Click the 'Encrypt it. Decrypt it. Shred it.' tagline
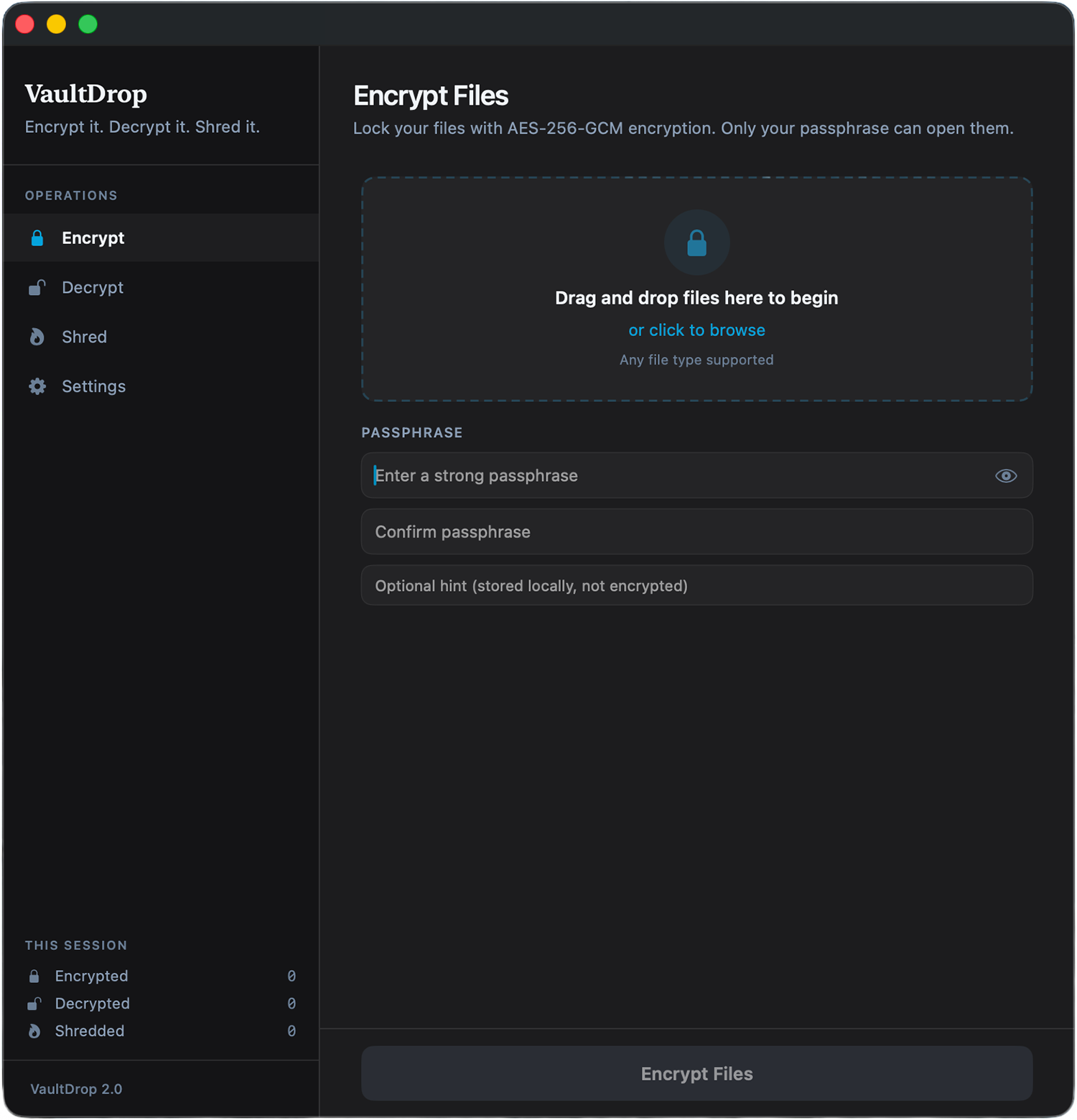This screenshot has height=1120, width=1077. [142, 127]
